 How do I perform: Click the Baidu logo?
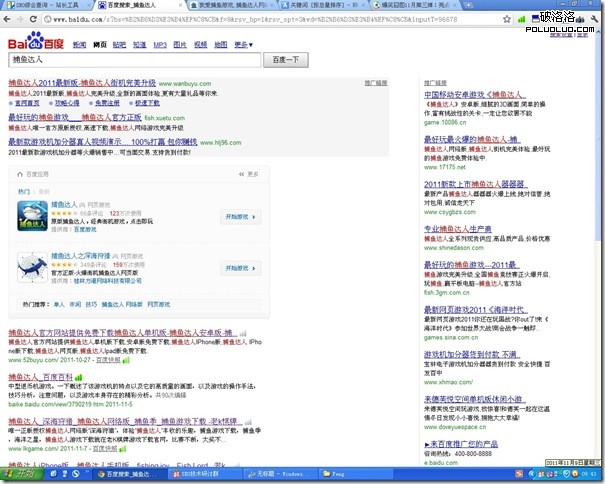[x=34, y=42]
